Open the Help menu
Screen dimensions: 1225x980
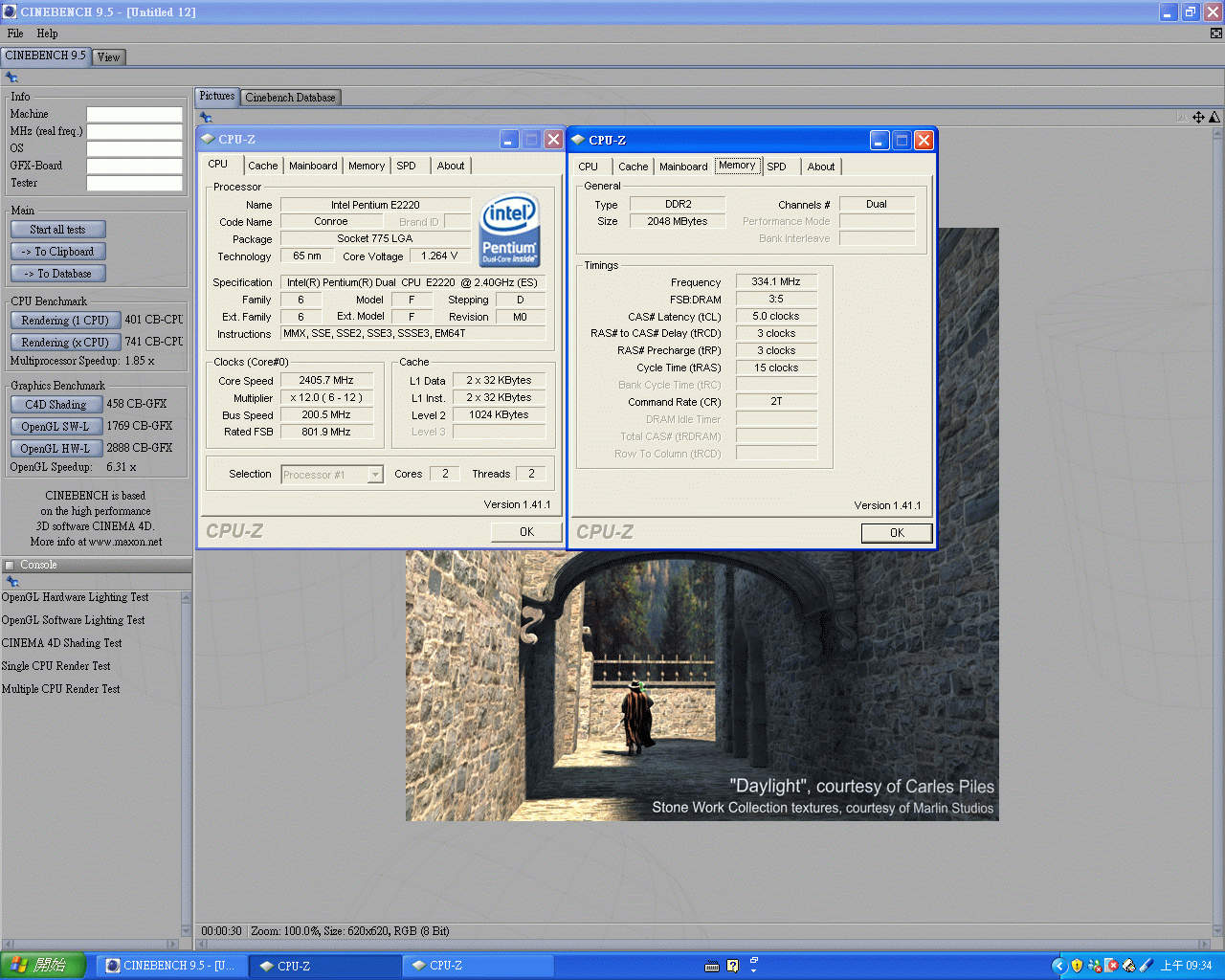point(47,33)
